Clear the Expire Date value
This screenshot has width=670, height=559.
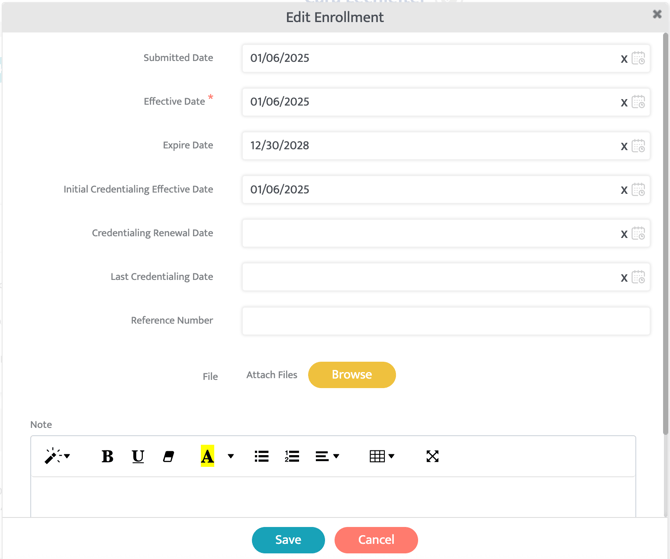point(624,146)
